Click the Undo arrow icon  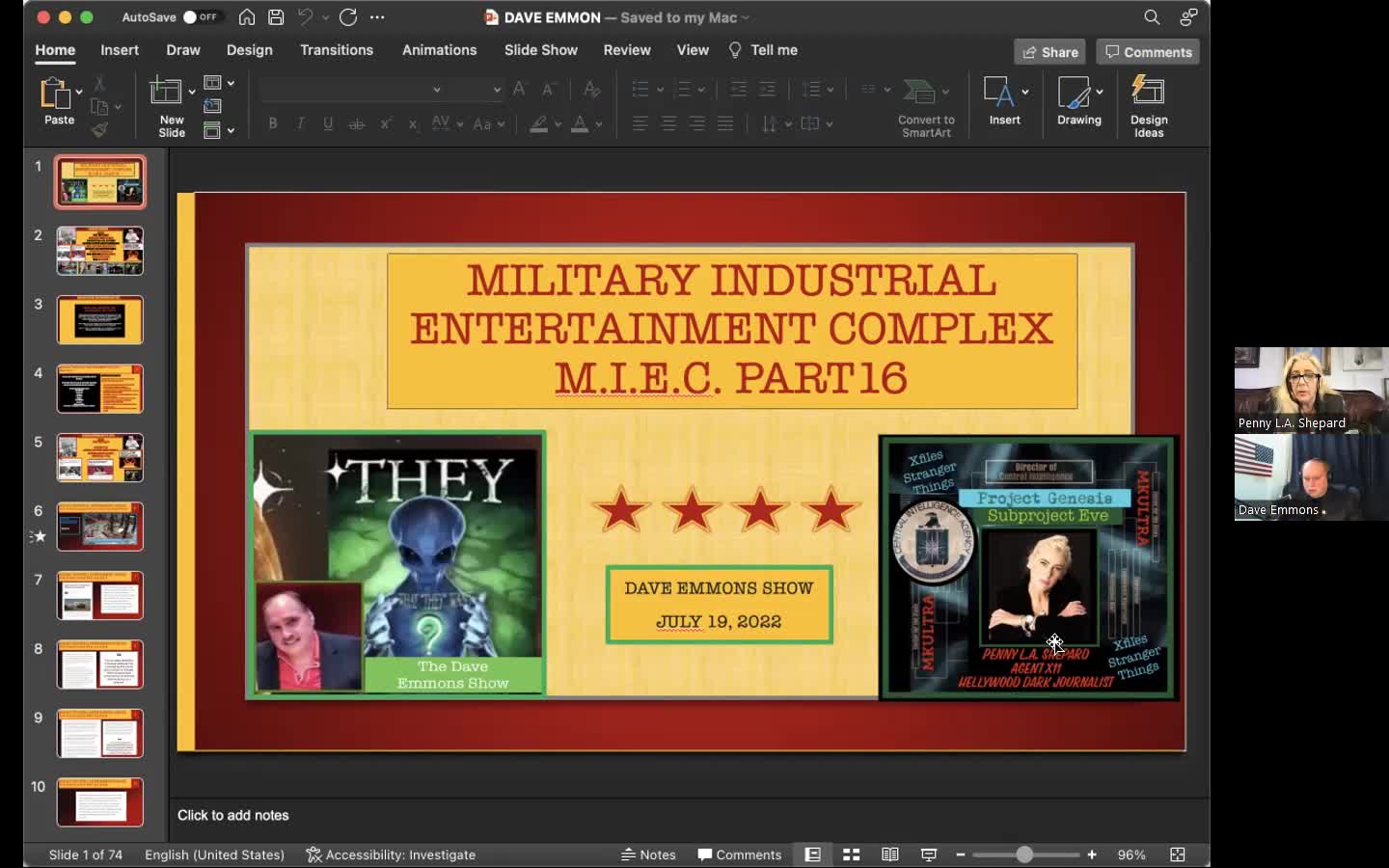pos(305,17)
